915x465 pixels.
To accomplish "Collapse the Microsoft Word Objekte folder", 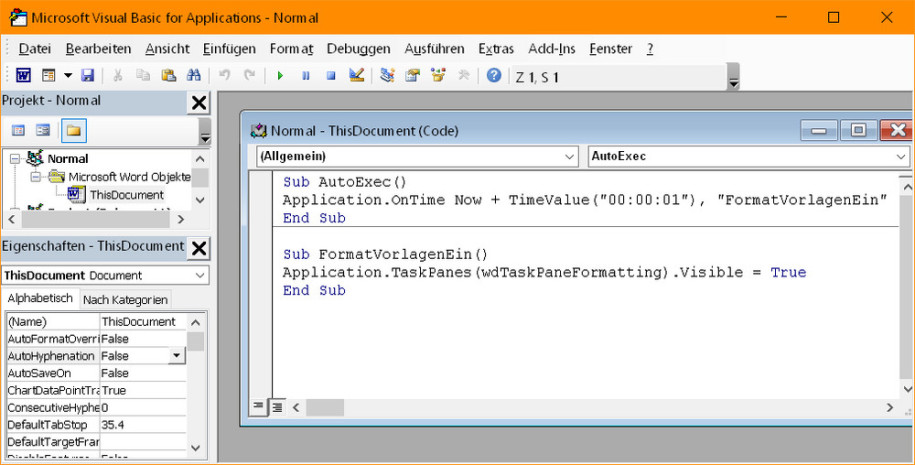I will pyautogui.click(x=36, y=176).
